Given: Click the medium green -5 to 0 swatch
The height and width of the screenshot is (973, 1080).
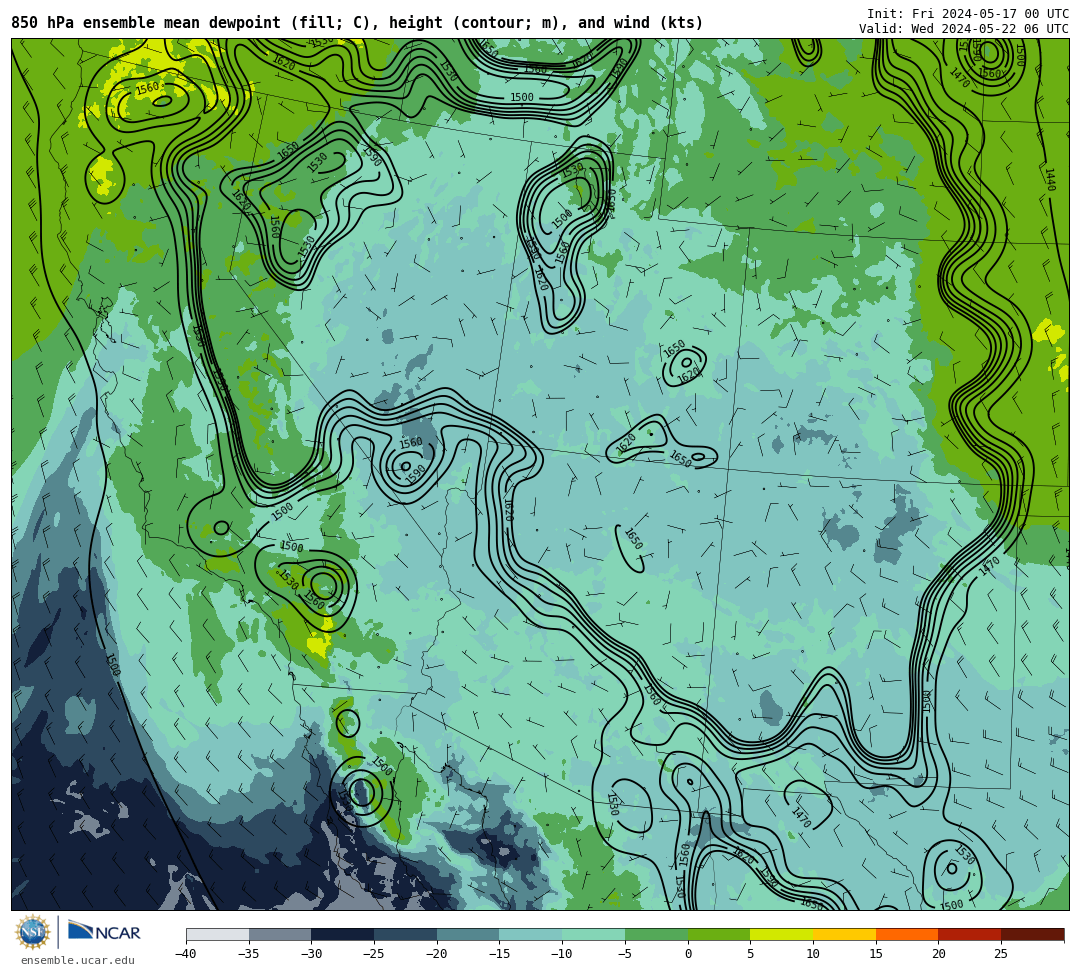Looking at the screenshot, I should (x=656, y=934).
